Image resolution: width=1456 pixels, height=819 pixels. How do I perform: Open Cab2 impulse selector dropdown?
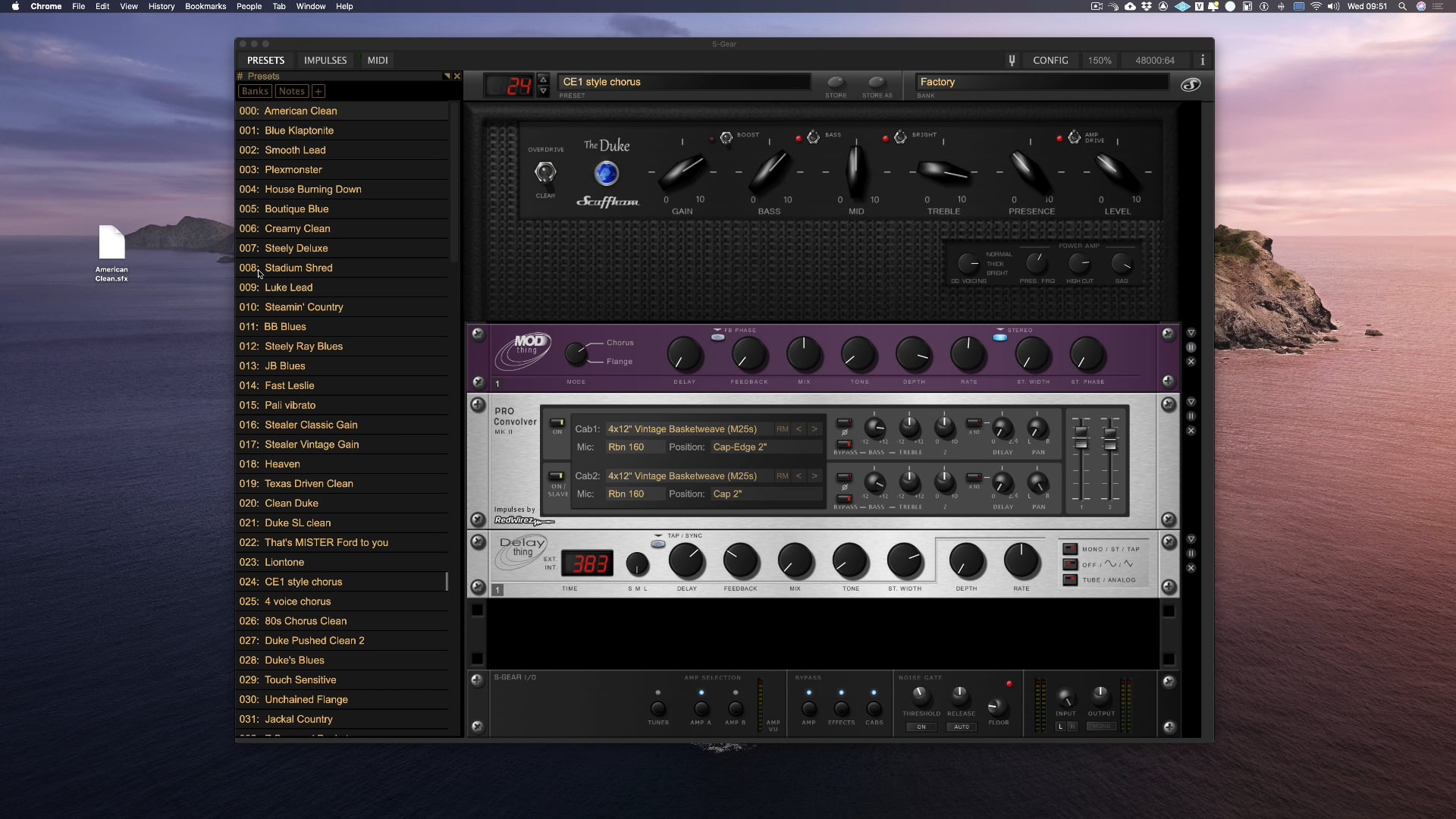[x=689, y=476]
